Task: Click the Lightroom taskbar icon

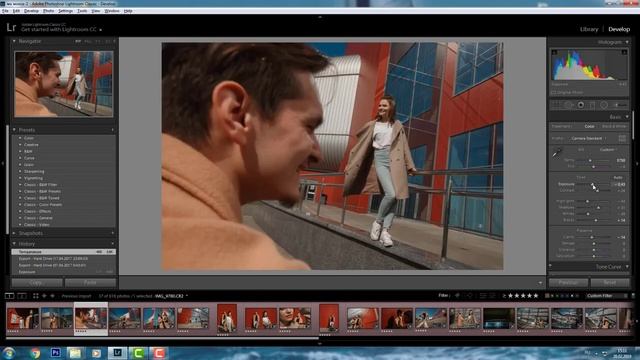Action: point(117,353)
